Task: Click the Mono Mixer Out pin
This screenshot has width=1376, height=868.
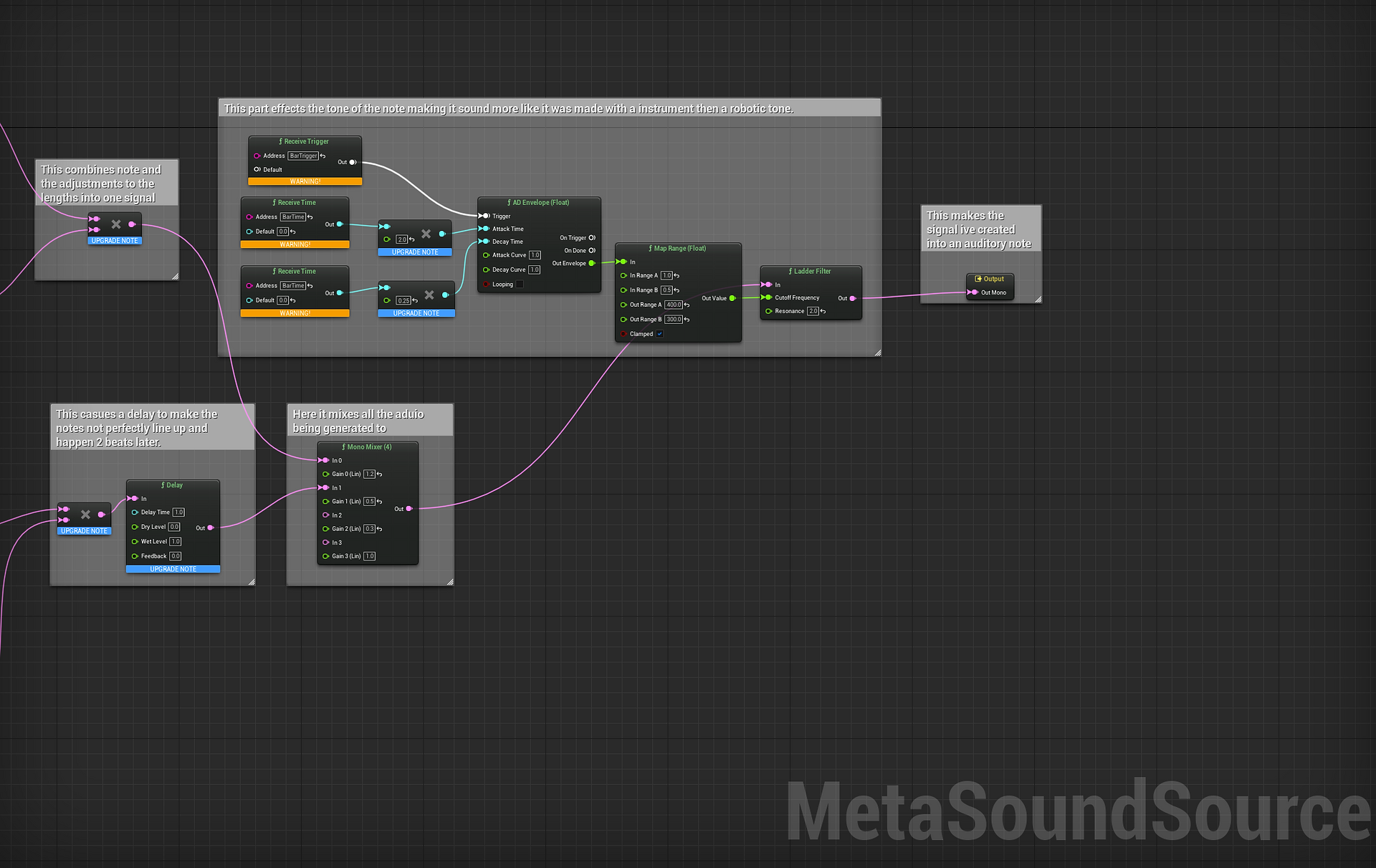Action: (409, 509)
